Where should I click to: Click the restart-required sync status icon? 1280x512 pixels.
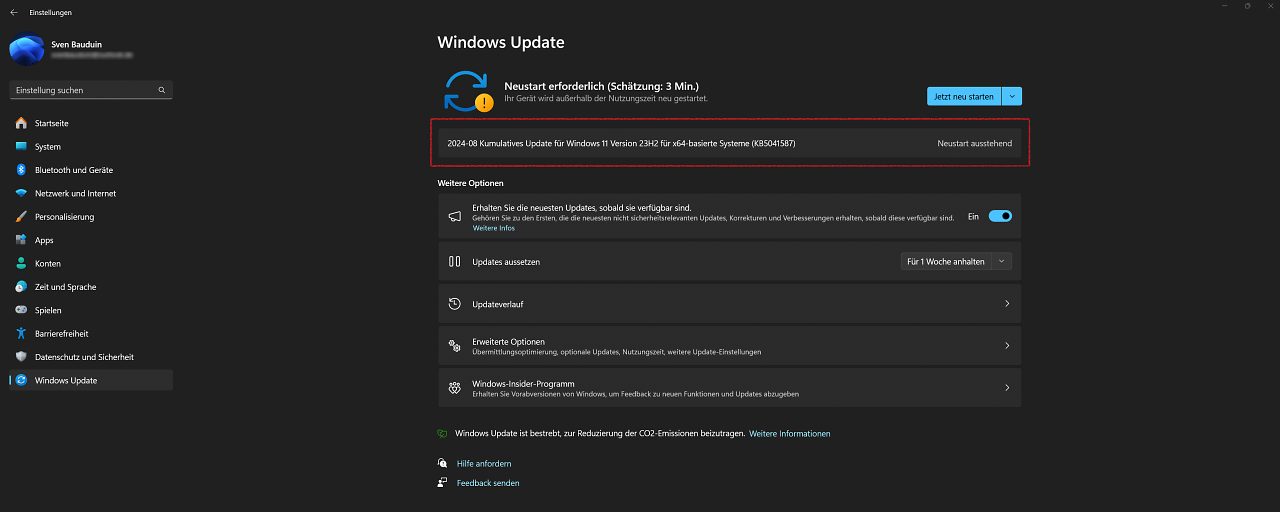468,90
